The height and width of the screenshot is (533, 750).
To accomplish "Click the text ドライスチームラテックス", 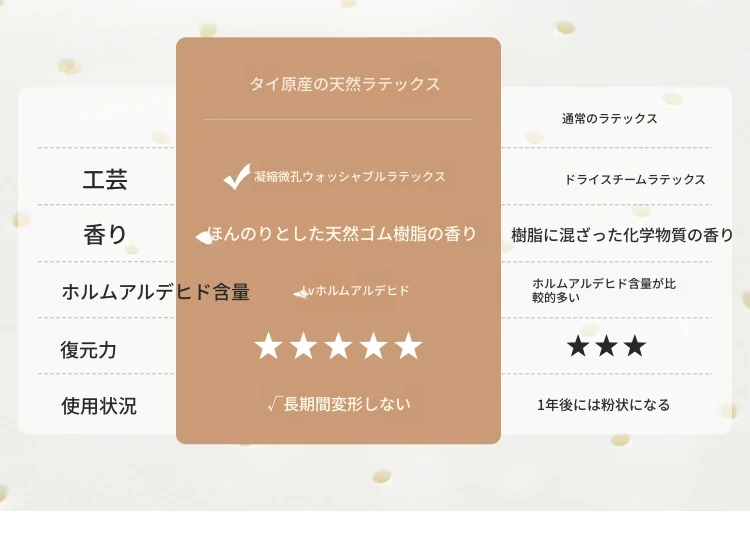I will 635,179.
